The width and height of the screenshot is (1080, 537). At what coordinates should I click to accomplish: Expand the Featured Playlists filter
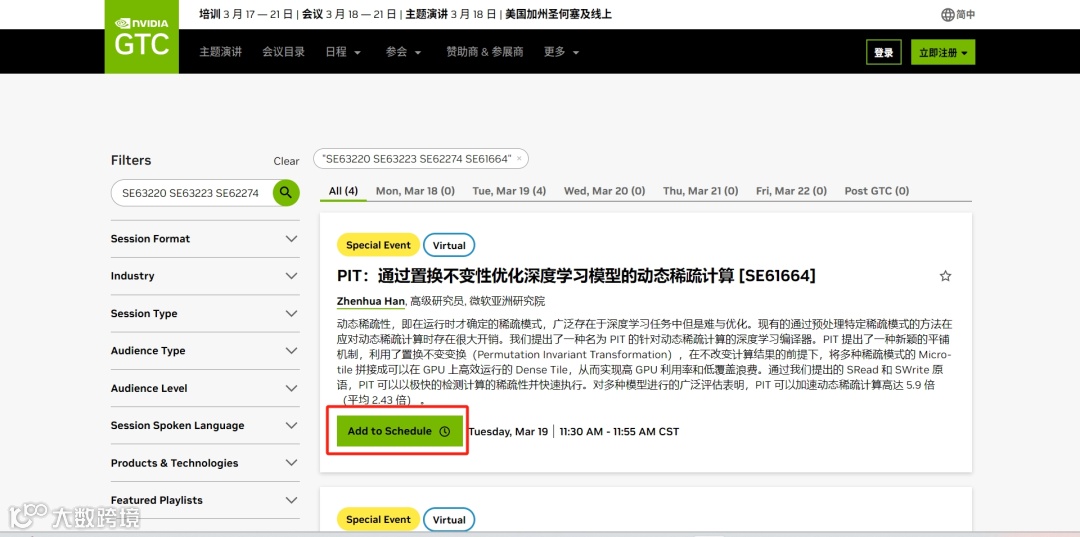[x=205, y=500]
